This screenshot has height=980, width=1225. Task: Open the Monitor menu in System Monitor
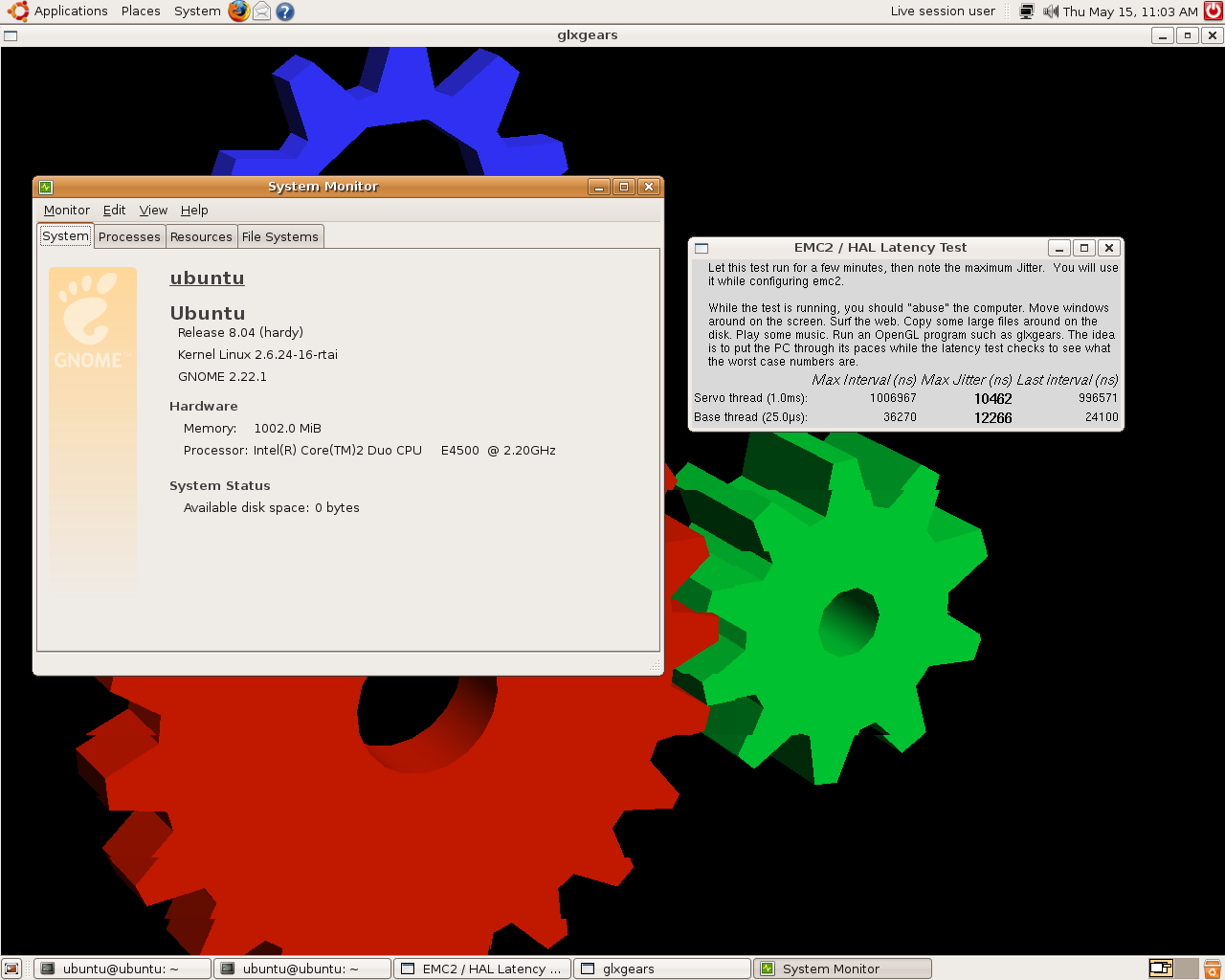tap(67, 211)
